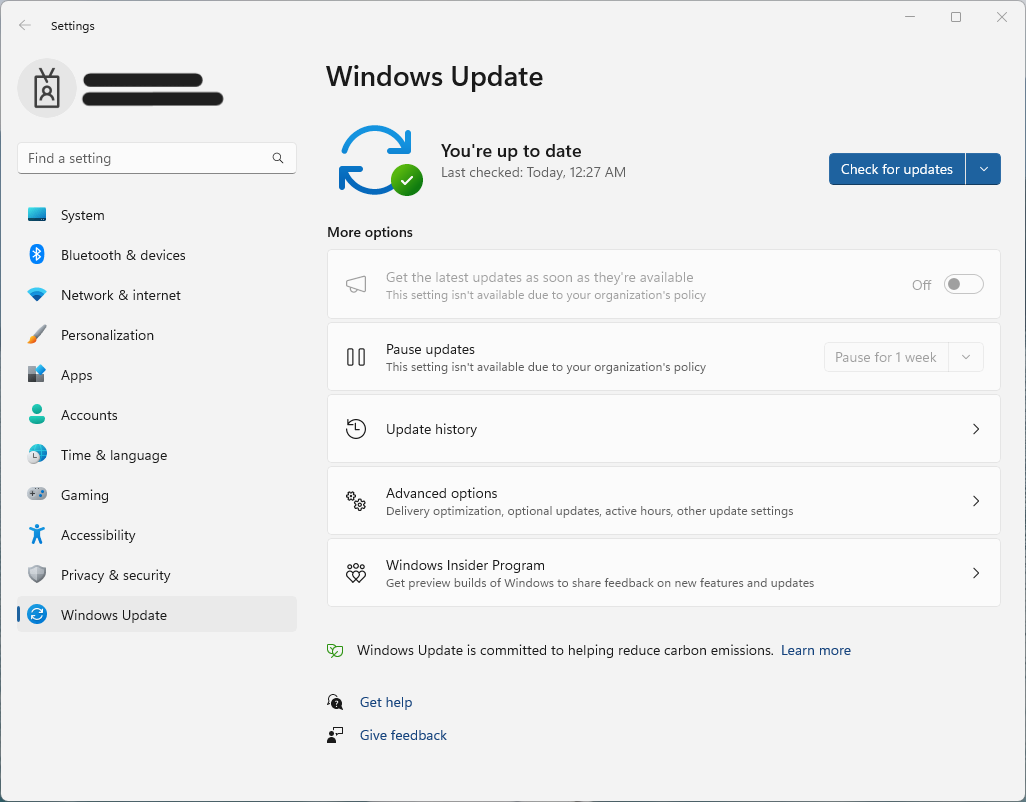Expand the Check for updates split-button arrow
This screenshot has width=1026, height=802.
984,169
